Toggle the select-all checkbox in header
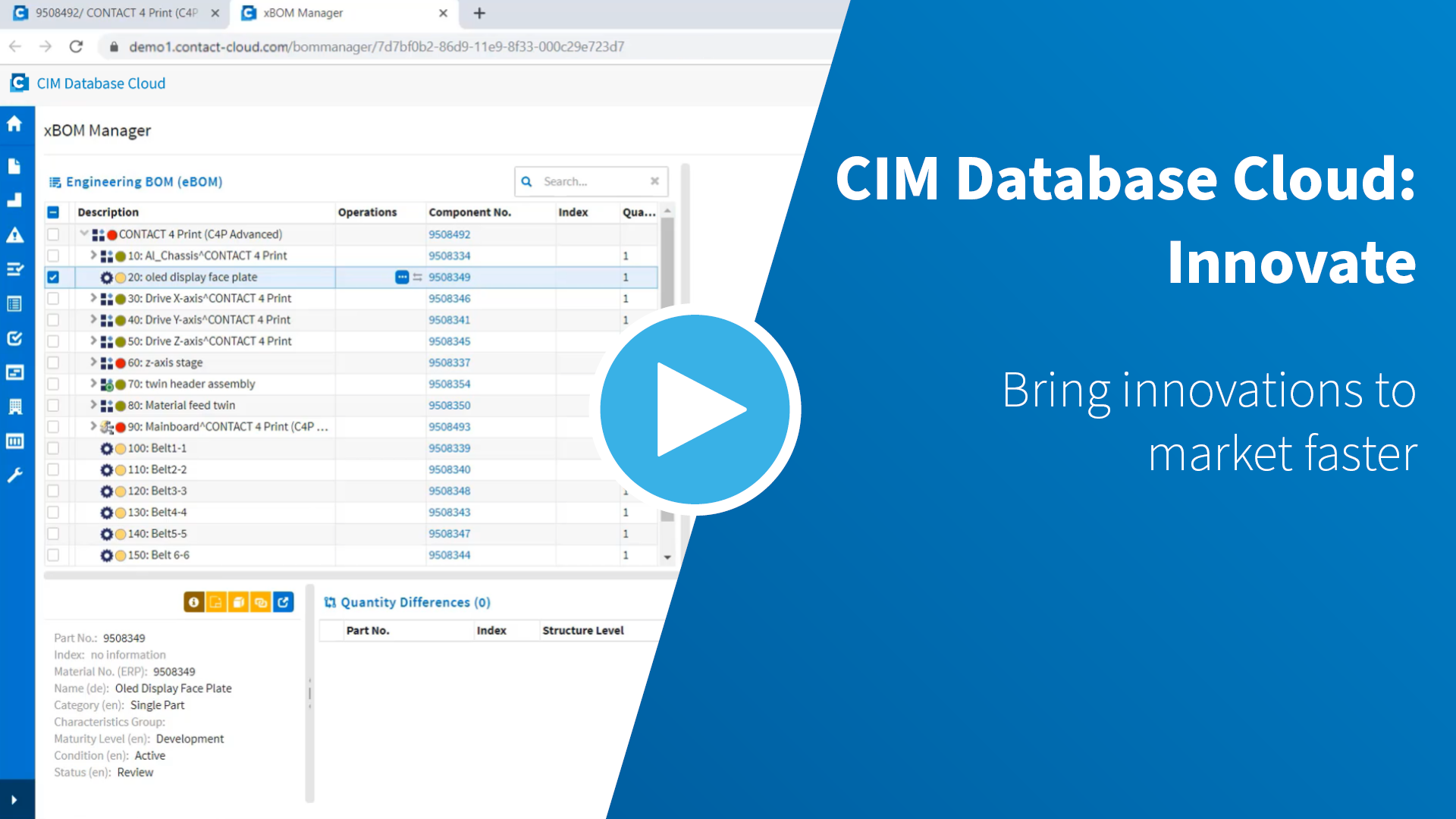This screenshot has height=819, width=1456. click(53, 212)
